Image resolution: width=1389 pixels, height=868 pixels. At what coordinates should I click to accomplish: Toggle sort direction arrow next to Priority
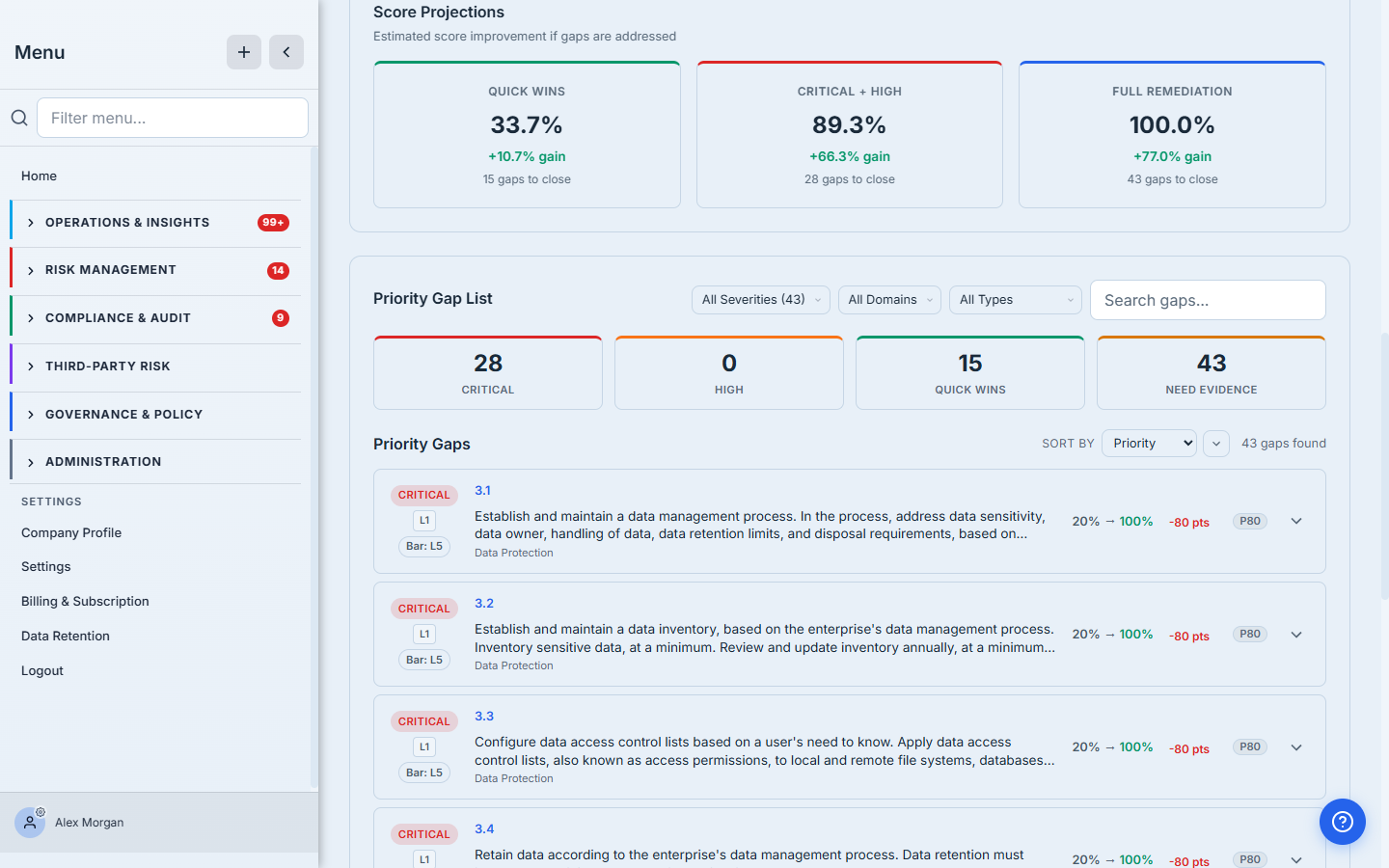tap(1216, 444)
